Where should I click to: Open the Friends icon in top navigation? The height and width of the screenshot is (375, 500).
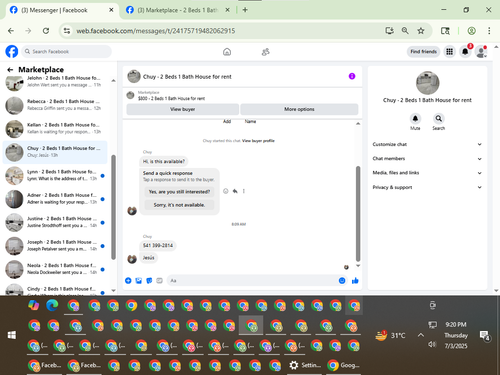(x=266, y=52)
